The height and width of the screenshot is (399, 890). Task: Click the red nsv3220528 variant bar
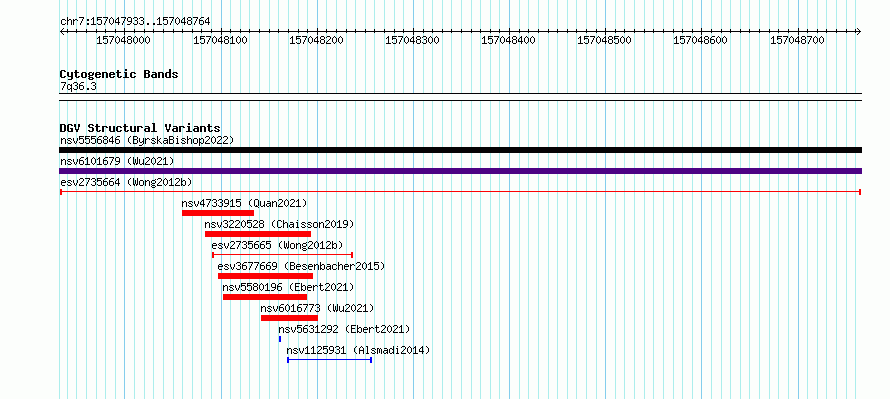(x=258, y=234)
